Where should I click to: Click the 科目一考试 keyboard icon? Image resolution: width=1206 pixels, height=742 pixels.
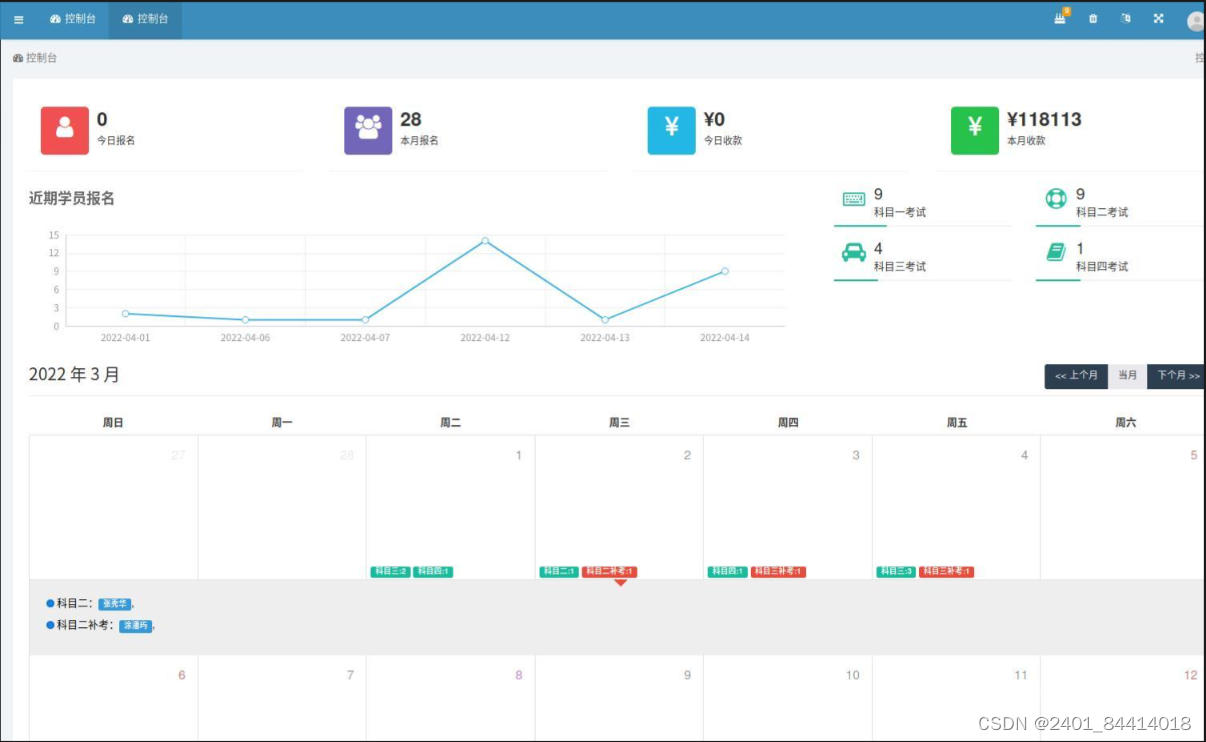pos(854,199)
